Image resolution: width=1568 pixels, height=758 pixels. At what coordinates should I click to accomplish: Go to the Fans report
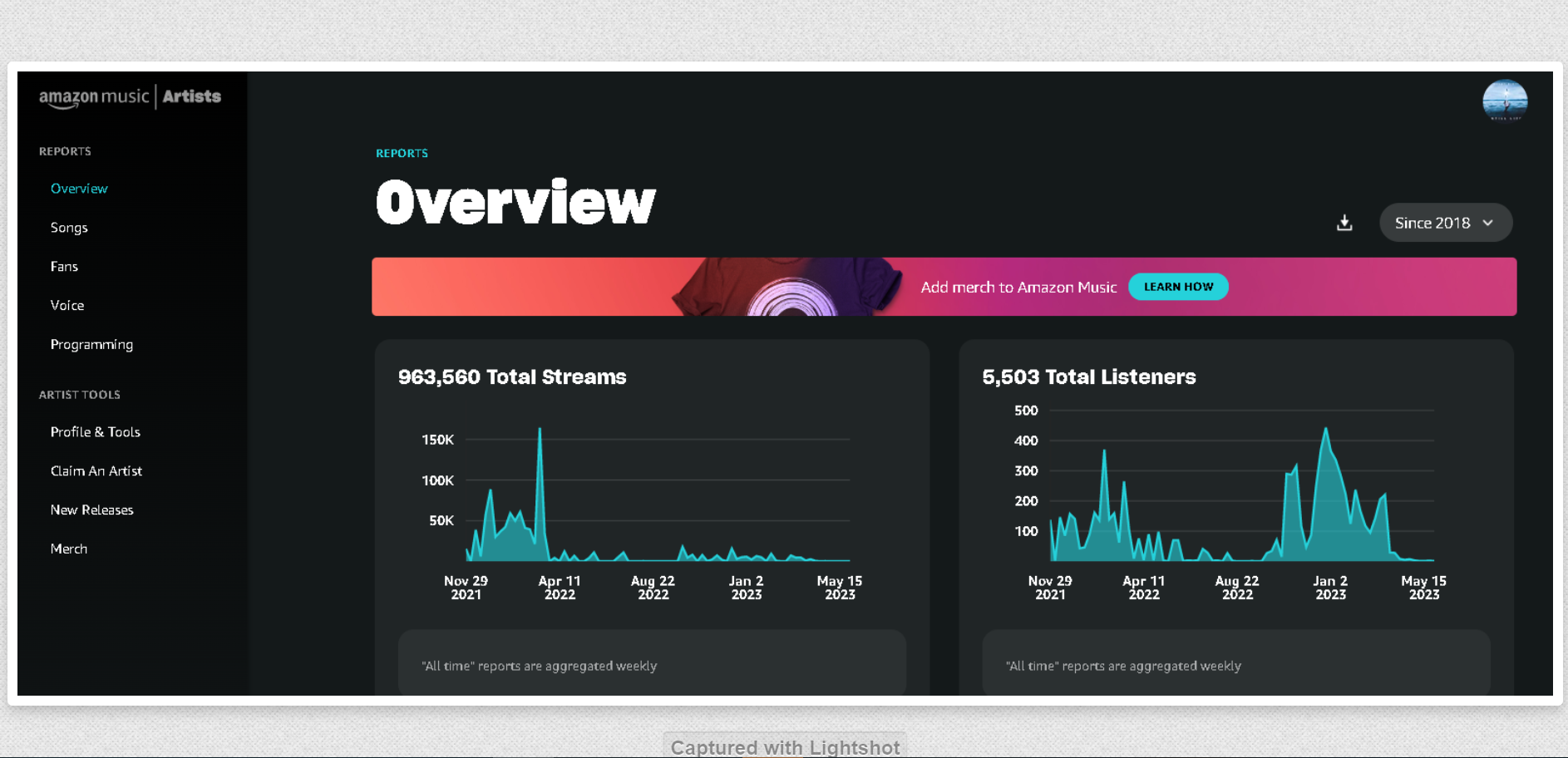(64, 267)
